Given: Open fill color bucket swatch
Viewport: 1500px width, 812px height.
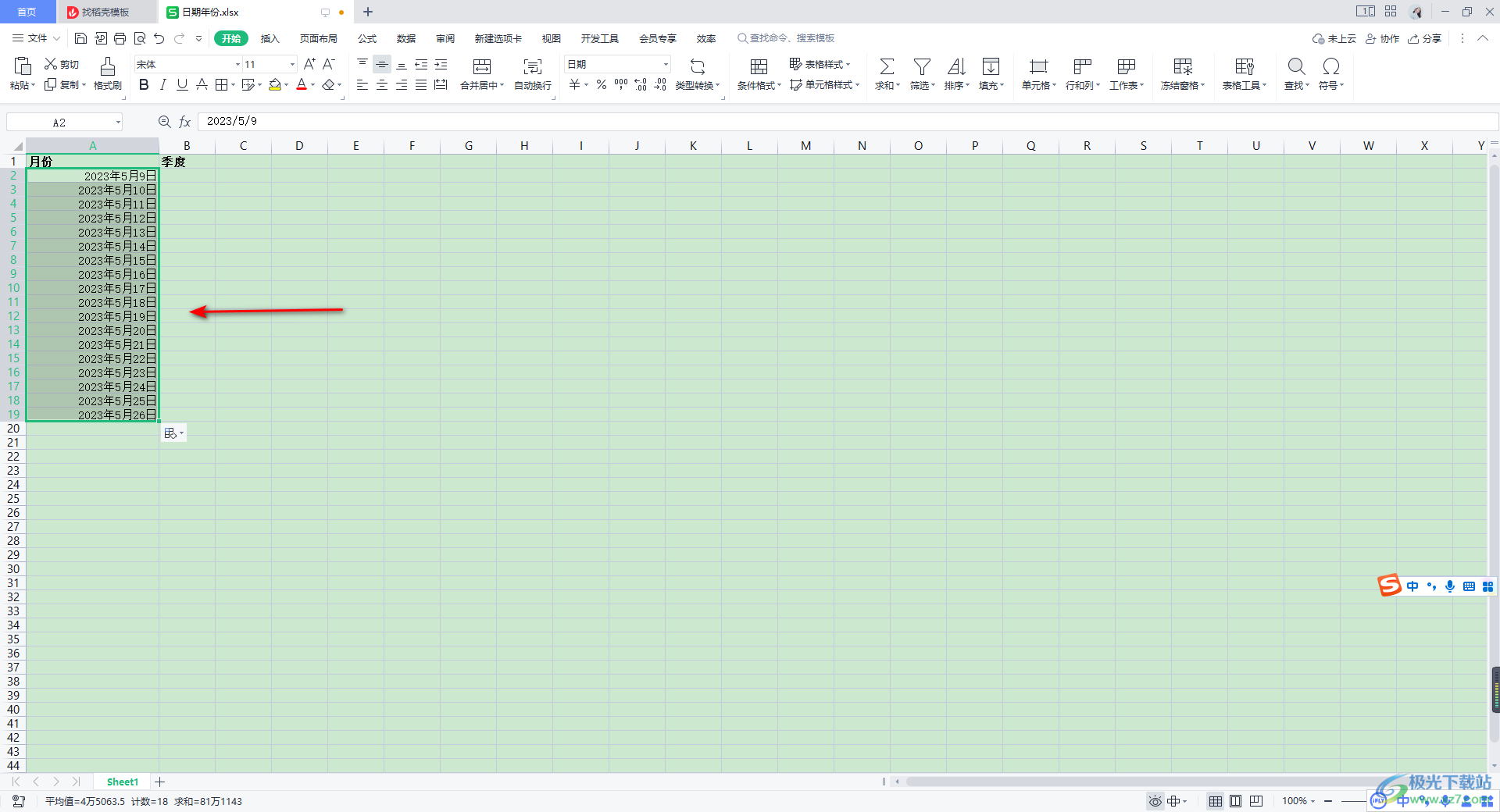Looking at the screenshot, I should click(x=275, y=84).
